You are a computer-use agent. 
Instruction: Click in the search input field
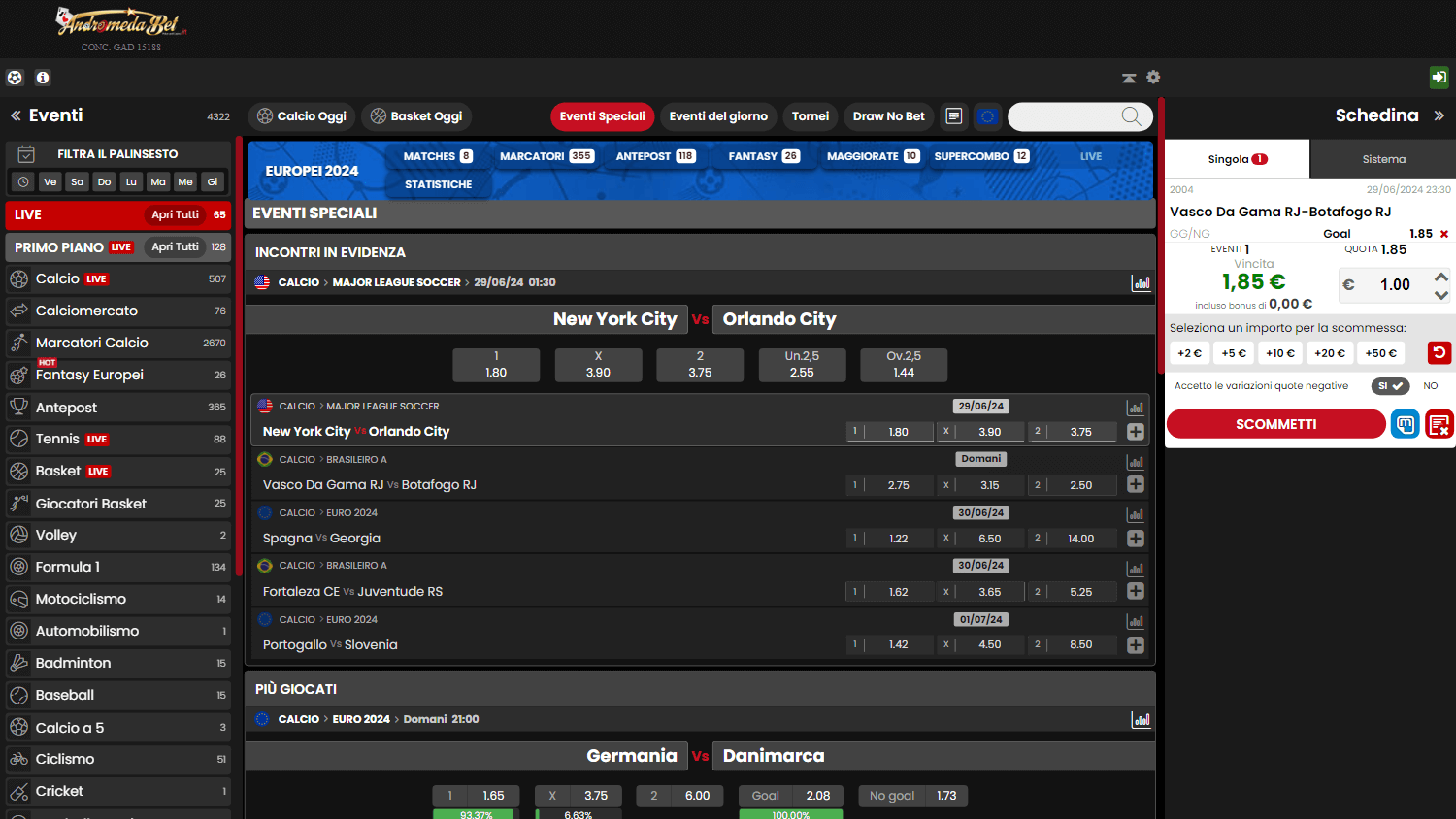pyautogui.click(x=1066, y=116)
